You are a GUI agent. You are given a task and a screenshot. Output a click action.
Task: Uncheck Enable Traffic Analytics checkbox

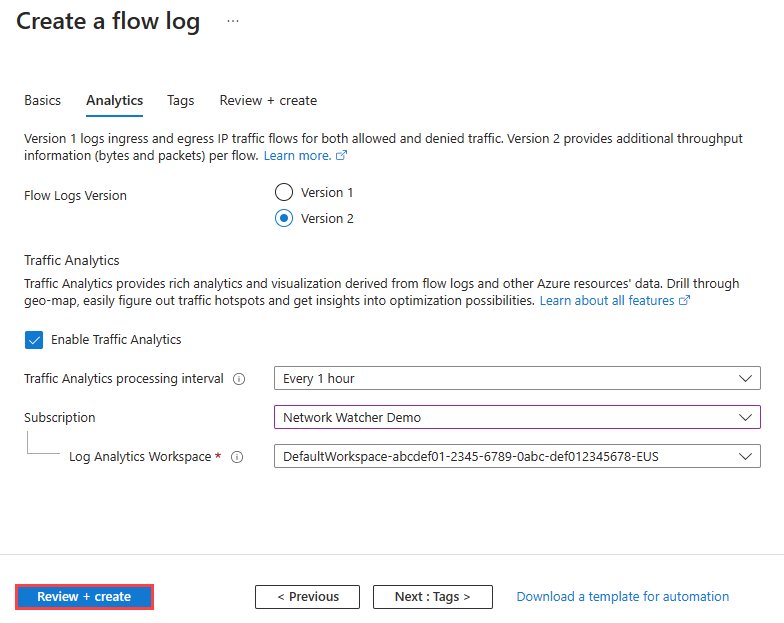click(34, 340)
